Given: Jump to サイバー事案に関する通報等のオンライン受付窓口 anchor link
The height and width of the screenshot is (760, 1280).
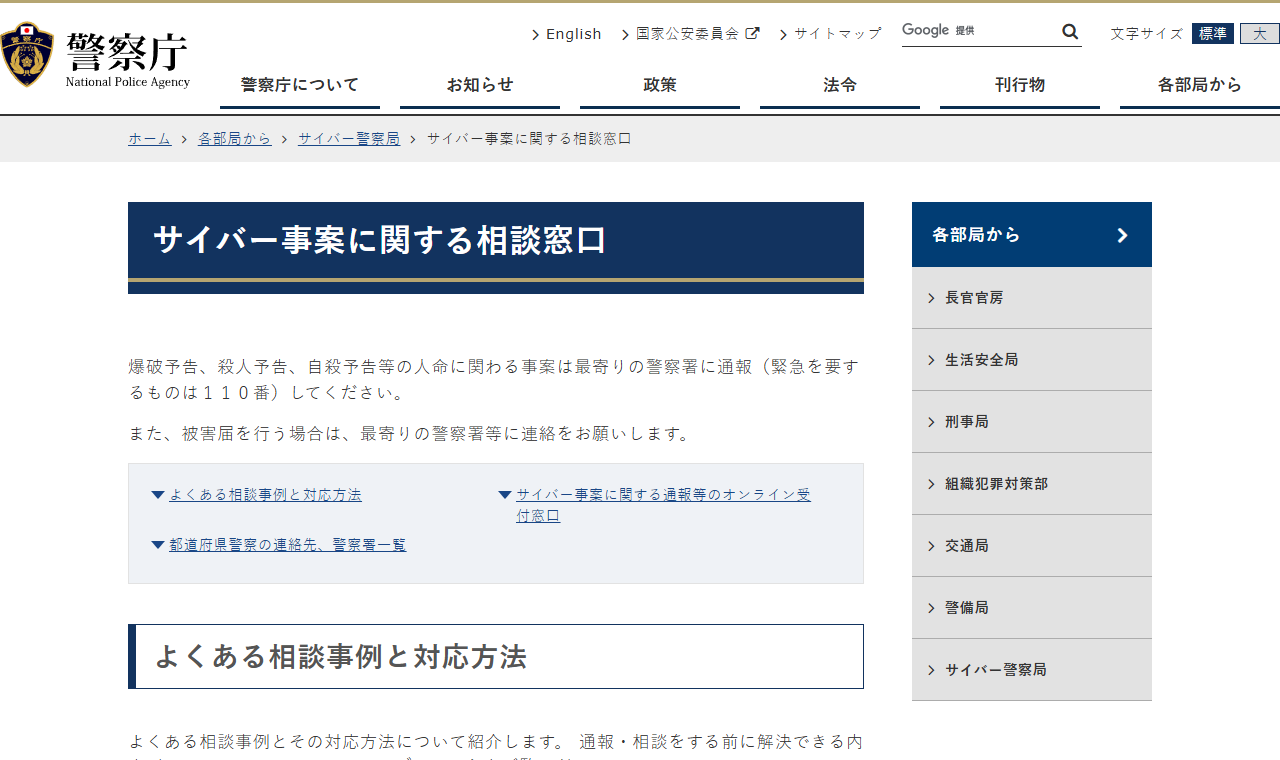Looking at the screenshot, I should 663,505.
